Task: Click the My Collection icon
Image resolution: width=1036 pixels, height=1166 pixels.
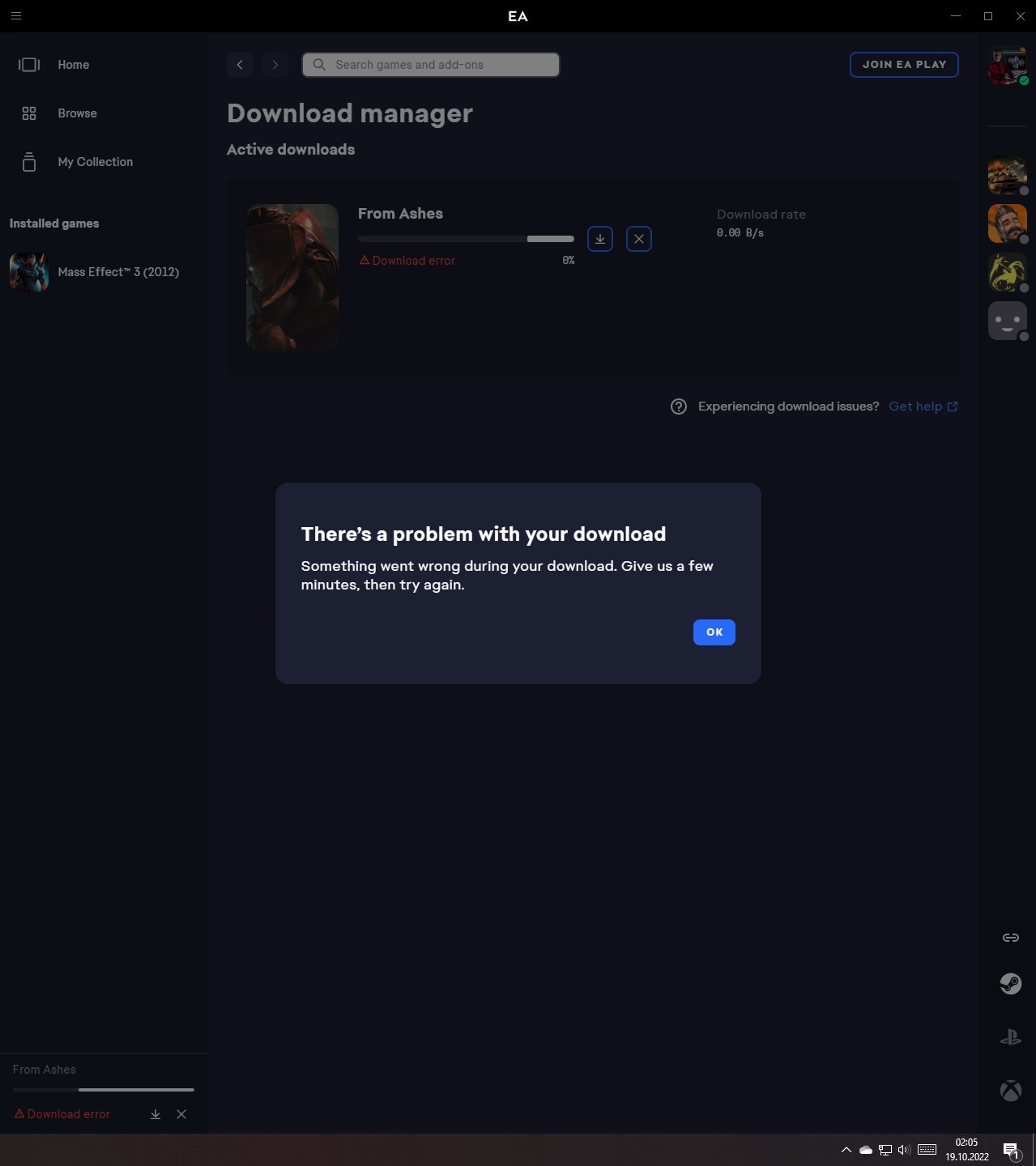Action: pos(29,162)
